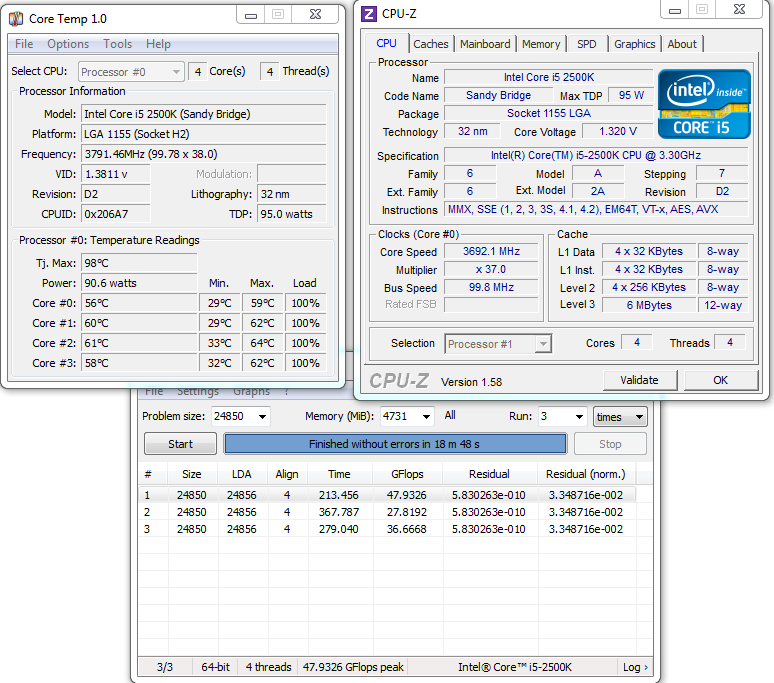This screenshot has height=683, width=774.
Task: Click the CPUID value 0x206A7
Action: [x=116, y=214]
